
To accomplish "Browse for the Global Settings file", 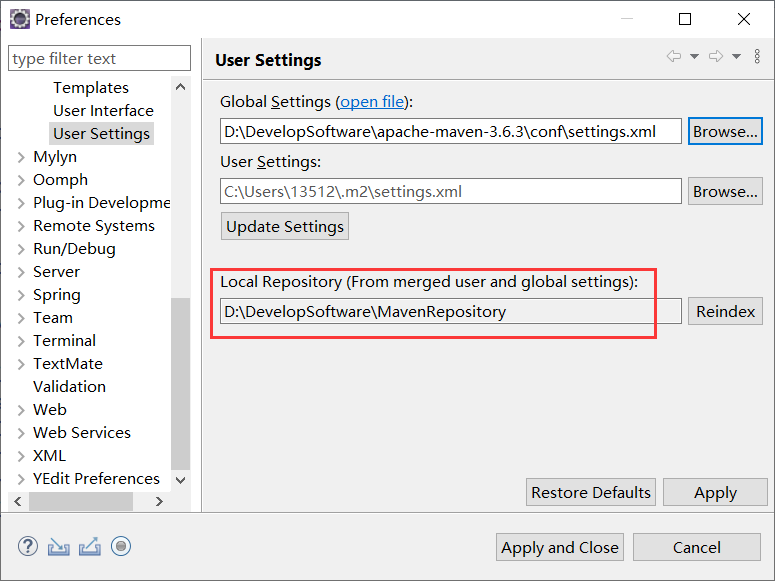I will click(x=725, y=131).
